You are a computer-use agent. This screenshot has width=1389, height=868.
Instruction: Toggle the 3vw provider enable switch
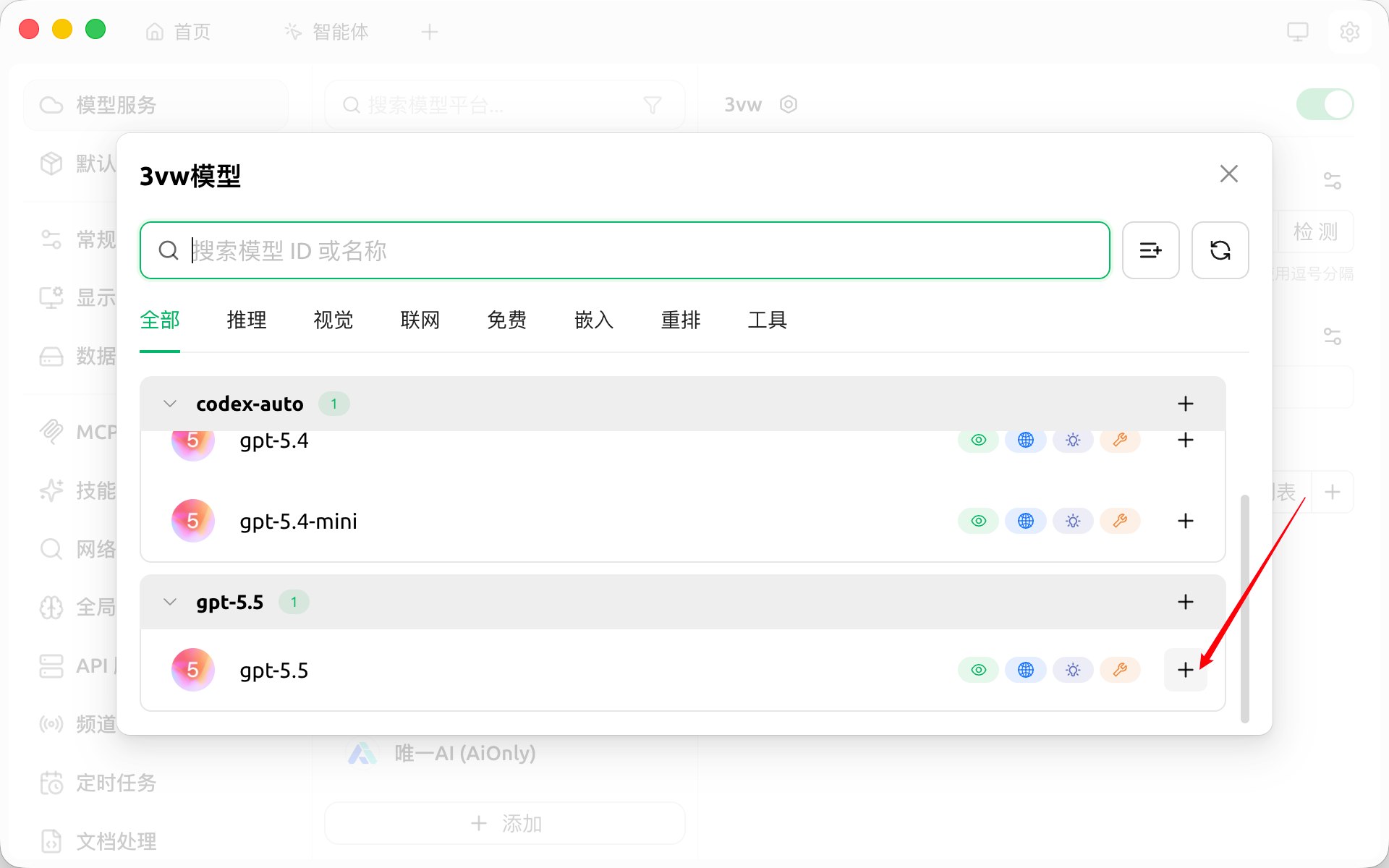tap(1325, 105)
